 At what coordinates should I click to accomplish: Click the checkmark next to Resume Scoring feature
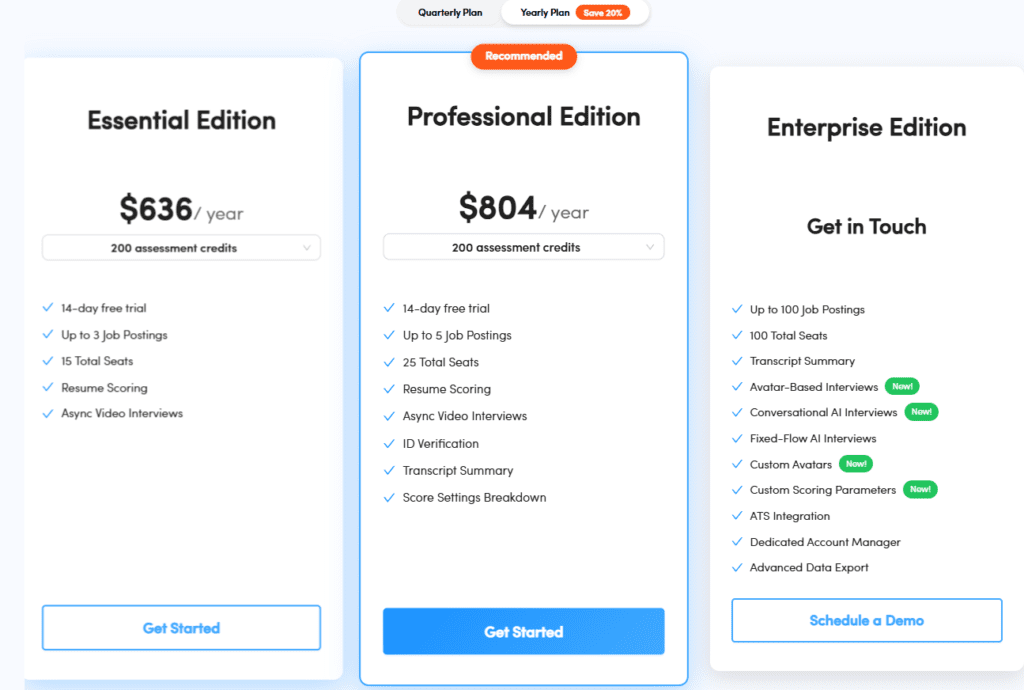pos(48,388)
